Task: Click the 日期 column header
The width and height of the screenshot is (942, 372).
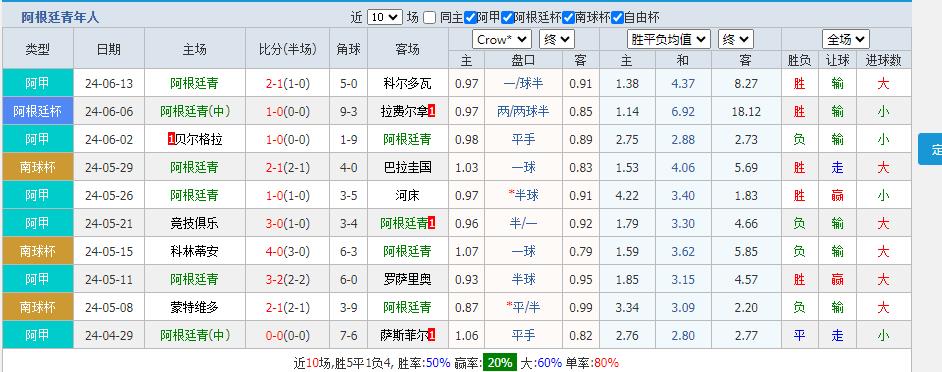Action: pyautogui.click(x=109, y=49)
